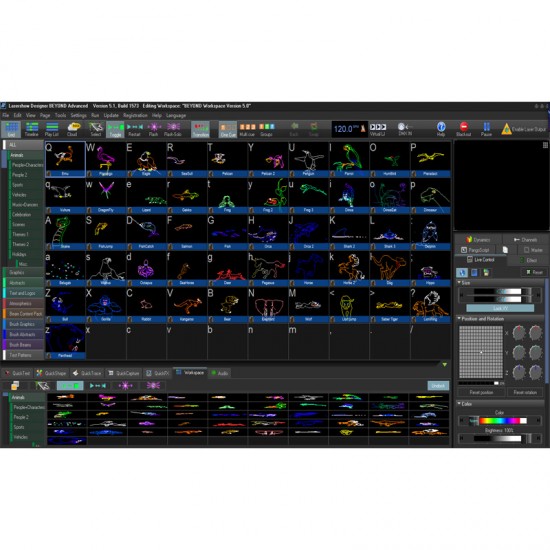Image resolution: width=550 pixels, height=550 pixels.
Task: Open the Registration menu
Action: [135, 115]
